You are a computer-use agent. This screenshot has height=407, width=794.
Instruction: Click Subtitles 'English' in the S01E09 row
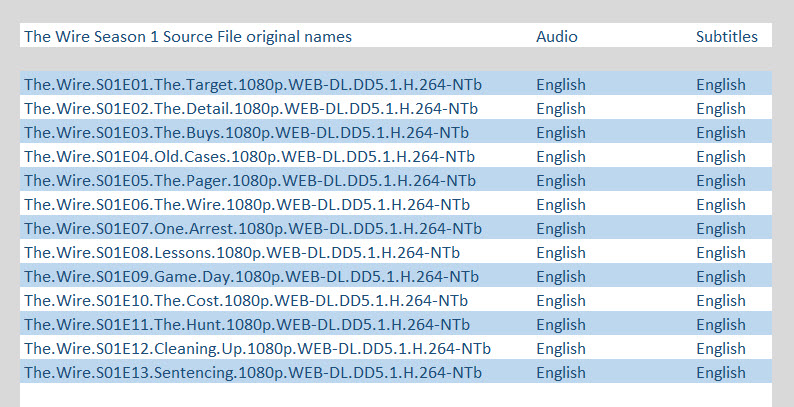coord(721,277)
